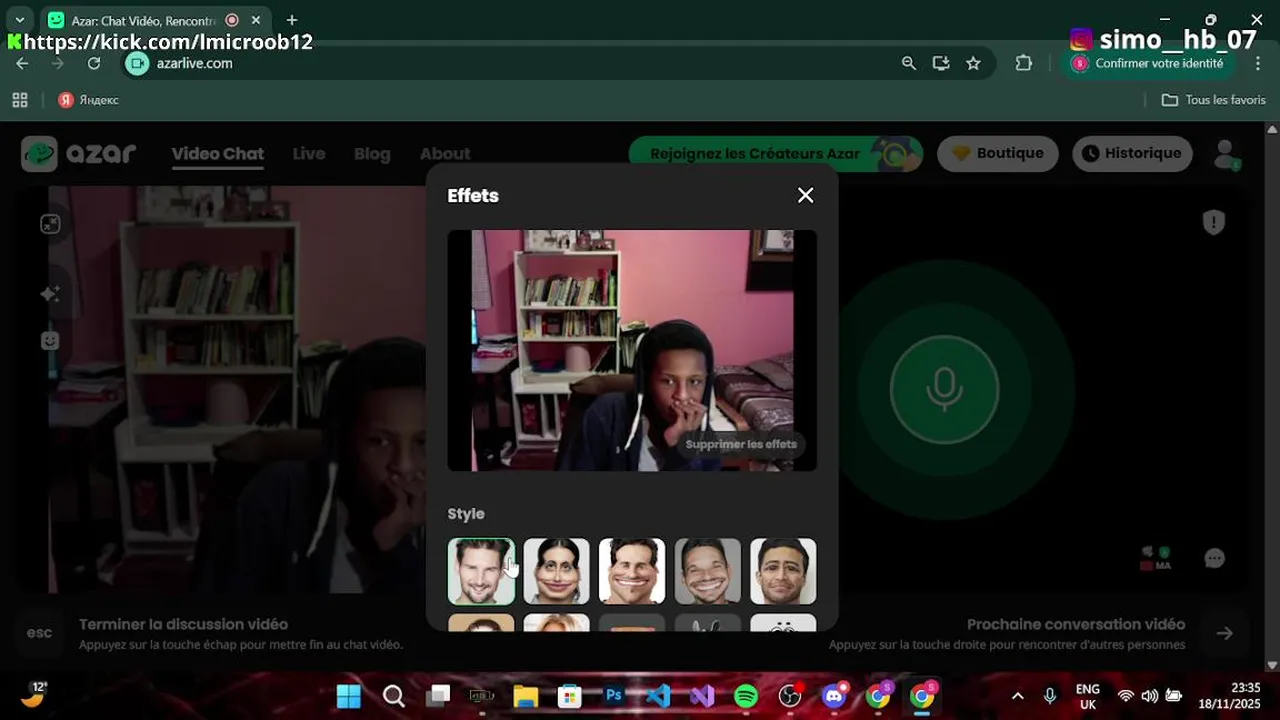
Task: Select the first style effect, the bearded man face
Action: [x=481, y=571]
